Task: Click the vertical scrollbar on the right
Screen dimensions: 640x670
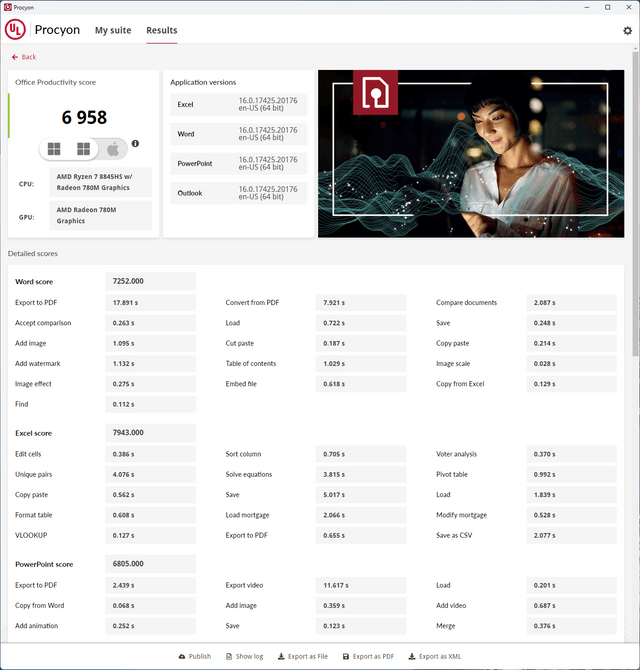Action: (x=635, y=200)
